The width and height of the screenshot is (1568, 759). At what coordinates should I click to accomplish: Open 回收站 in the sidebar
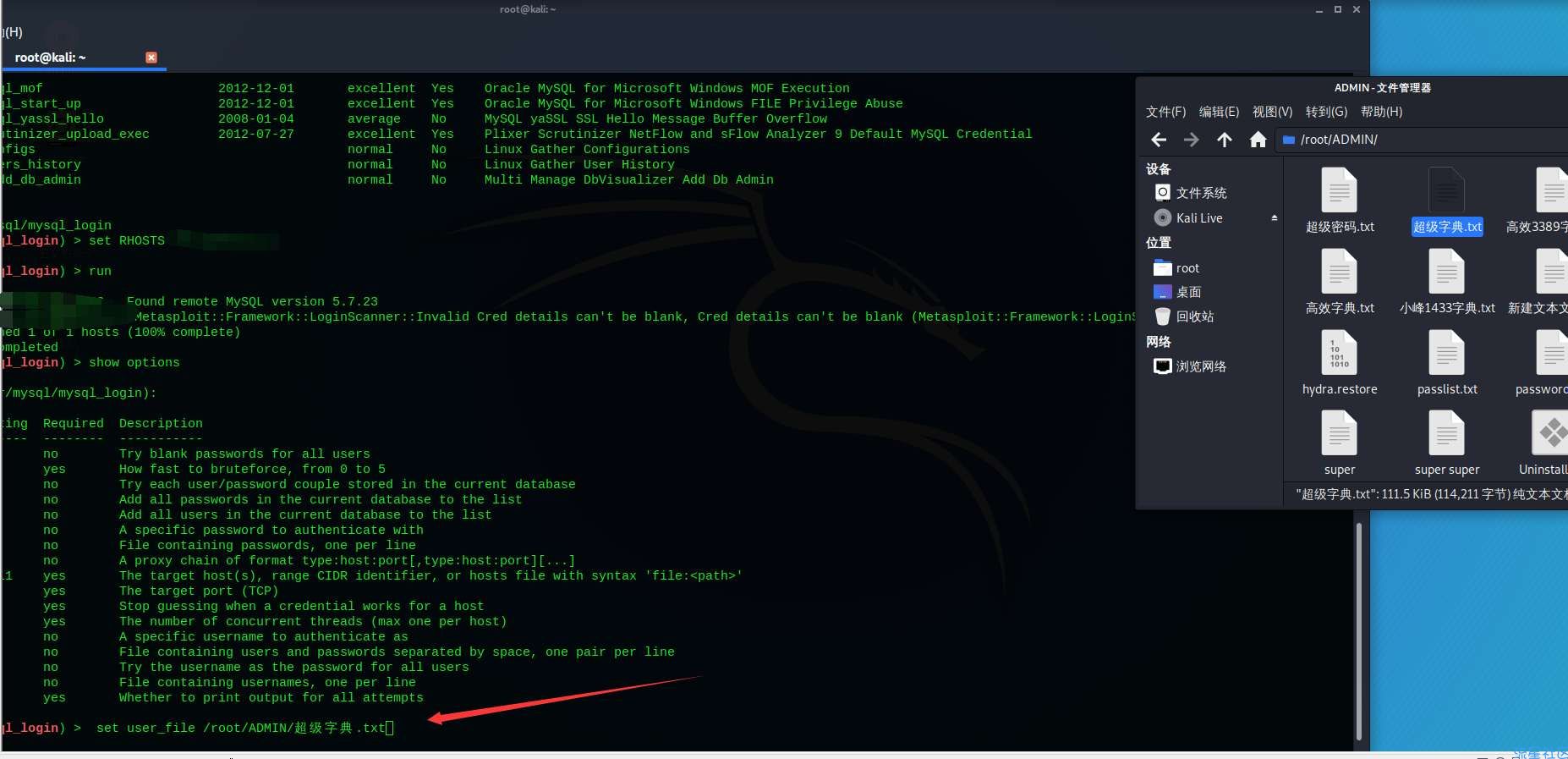click(x=1184, y=316)
